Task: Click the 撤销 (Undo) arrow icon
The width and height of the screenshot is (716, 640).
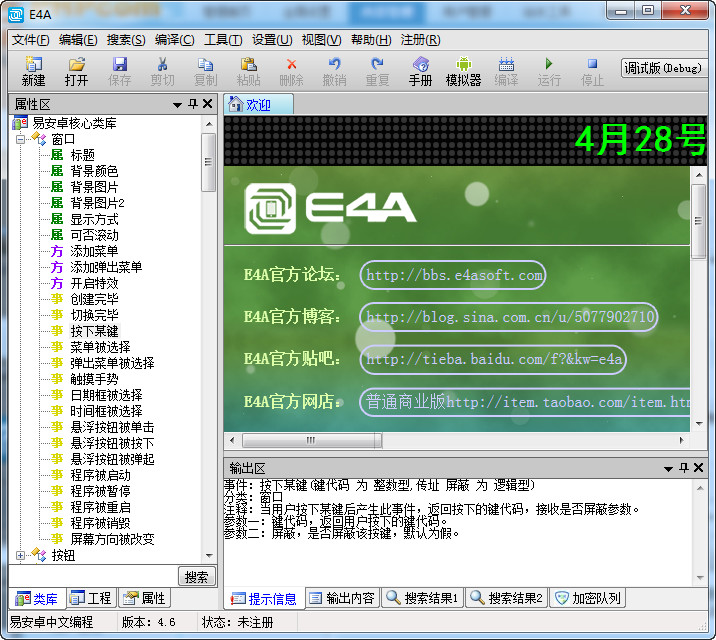Action: point(334,64)
